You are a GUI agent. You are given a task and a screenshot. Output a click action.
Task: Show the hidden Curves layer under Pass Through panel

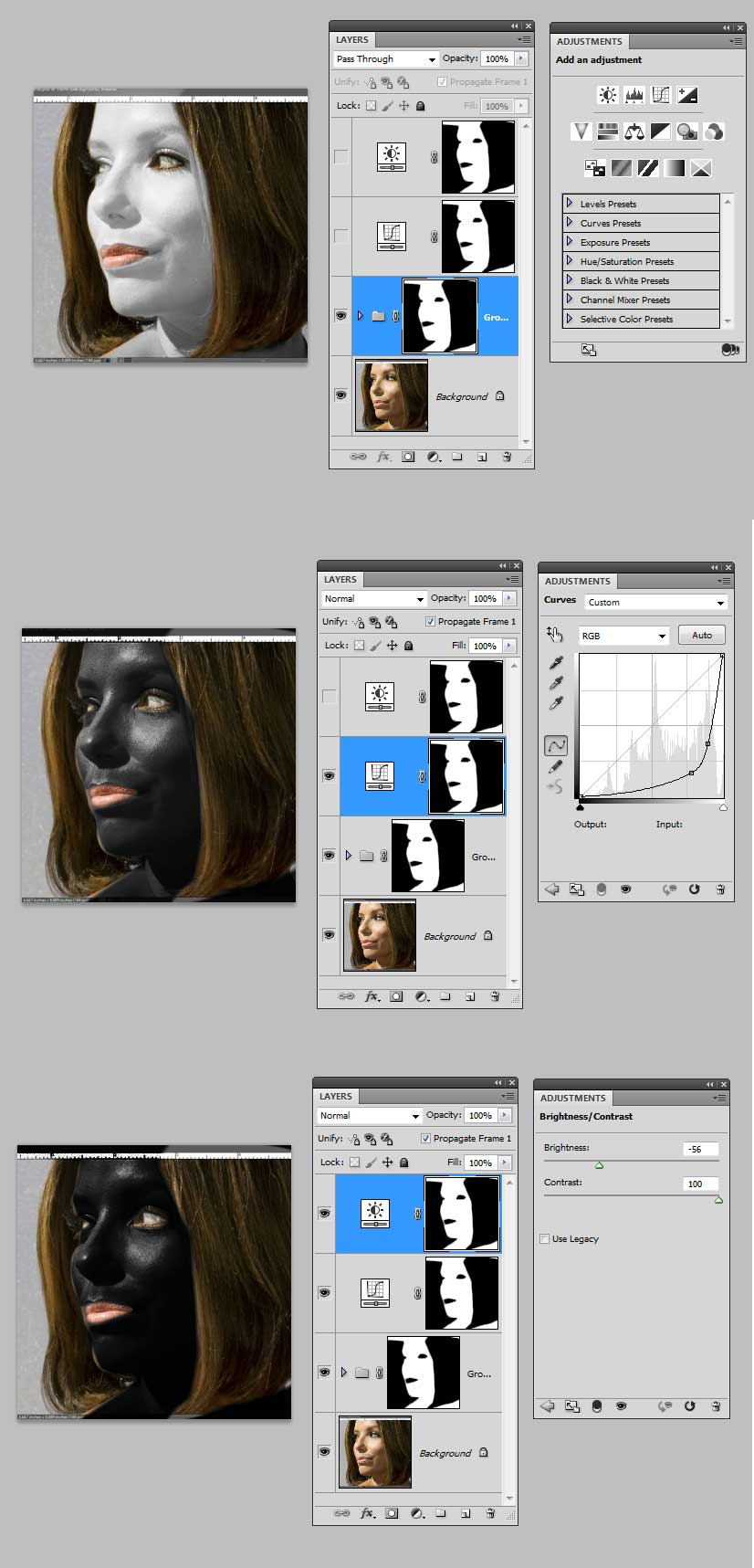click(340, 236)
